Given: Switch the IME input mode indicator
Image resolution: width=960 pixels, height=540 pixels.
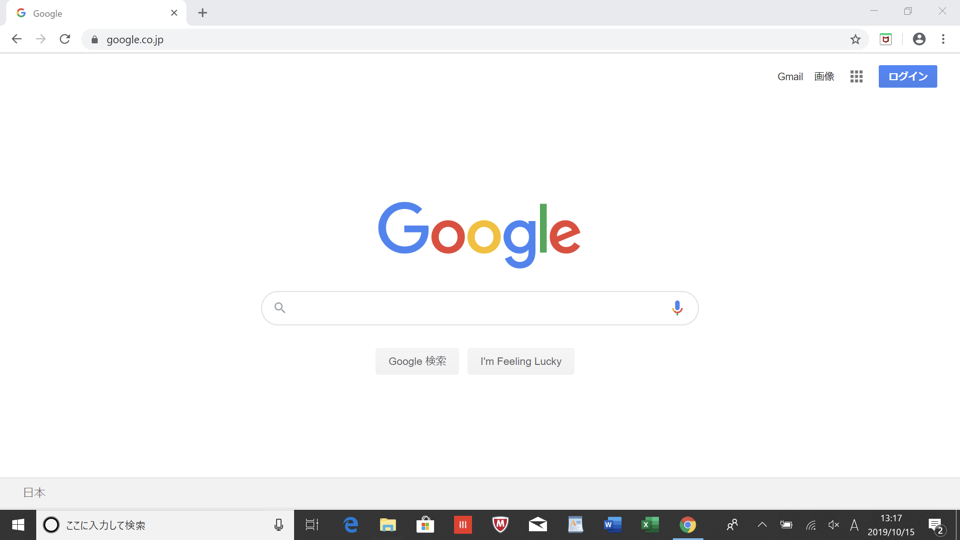Looking at the screenshot, I should [853, 525].
